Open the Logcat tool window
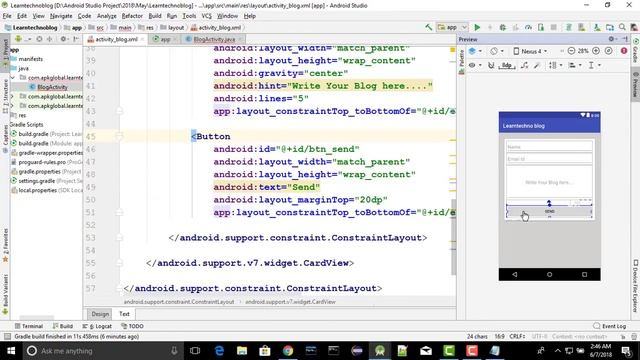The height and width of the screenshot is (360, 640). pos(97,326)
